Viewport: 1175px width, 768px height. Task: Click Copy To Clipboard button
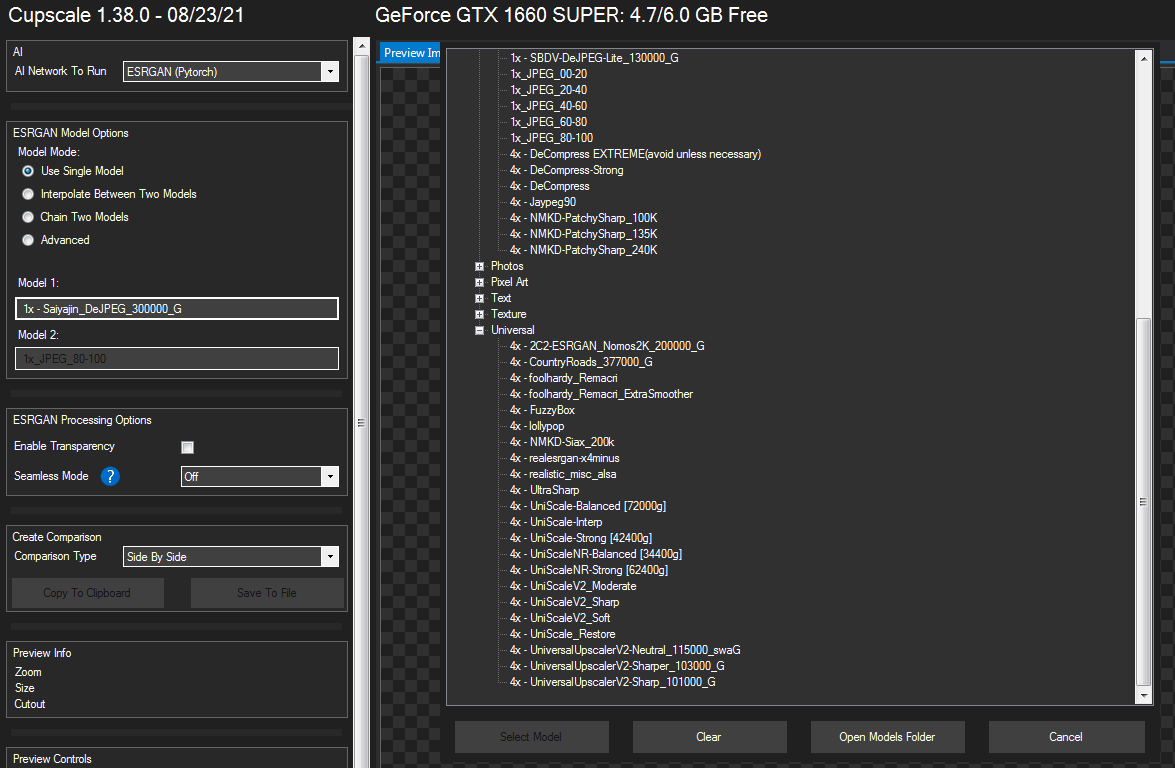pos(88,593)
